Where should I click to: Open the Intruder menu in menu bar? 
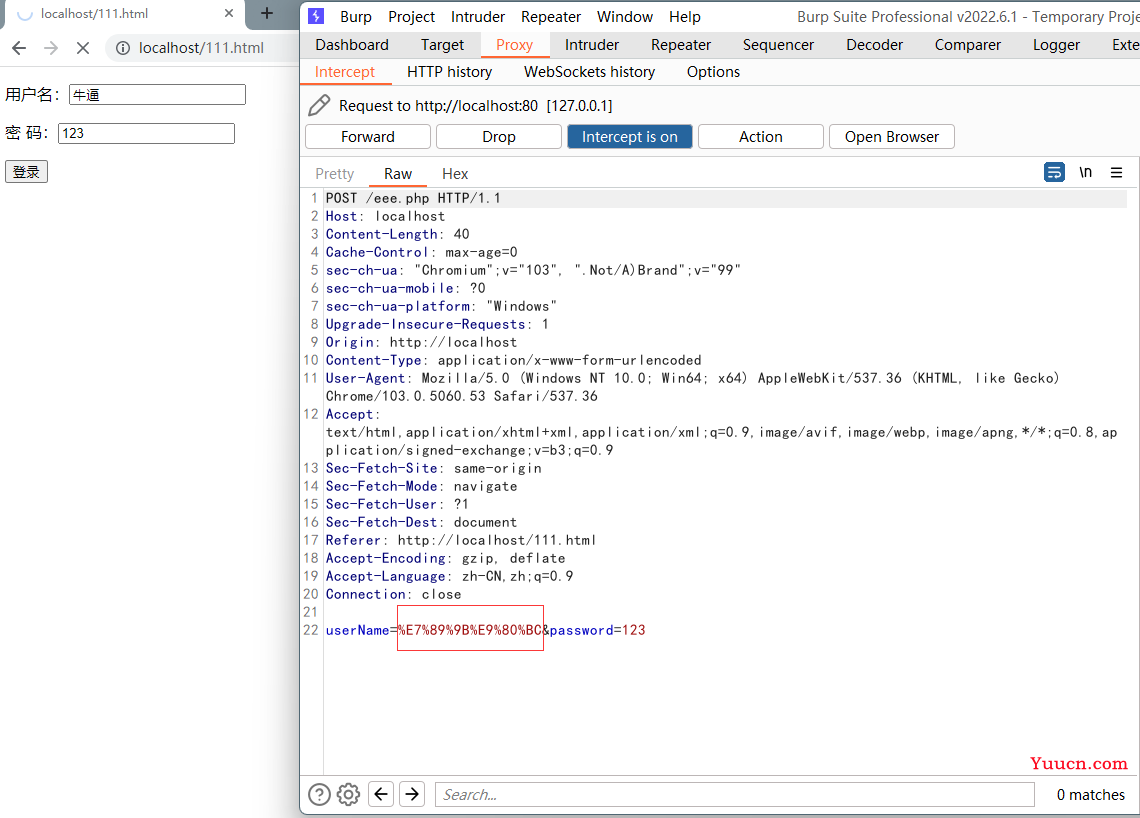478,17
